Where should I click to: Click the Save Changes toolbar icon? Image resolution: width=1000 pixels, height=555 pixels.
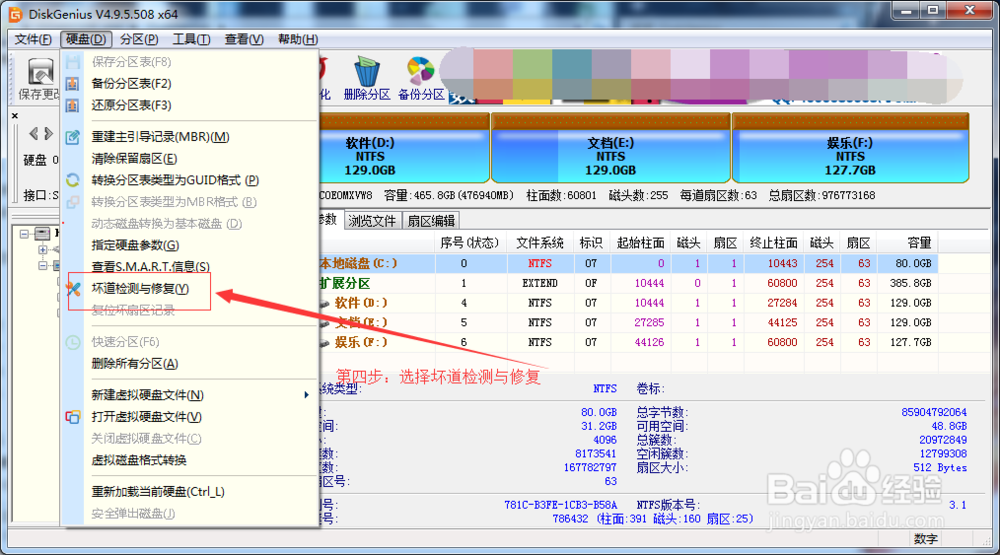pyautogui.click(x=40, y=71)
